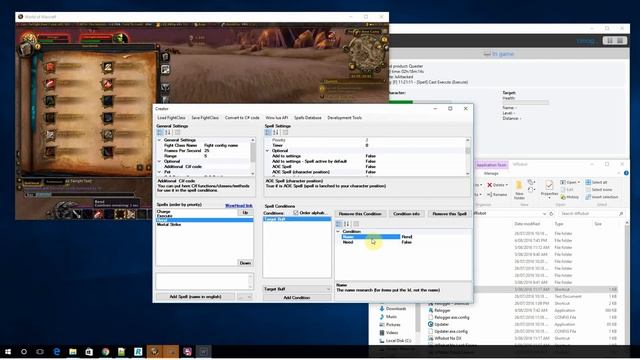640x360 pixels.
Task: Collapse Pet category in General Settings
Action: coord(159,172)
